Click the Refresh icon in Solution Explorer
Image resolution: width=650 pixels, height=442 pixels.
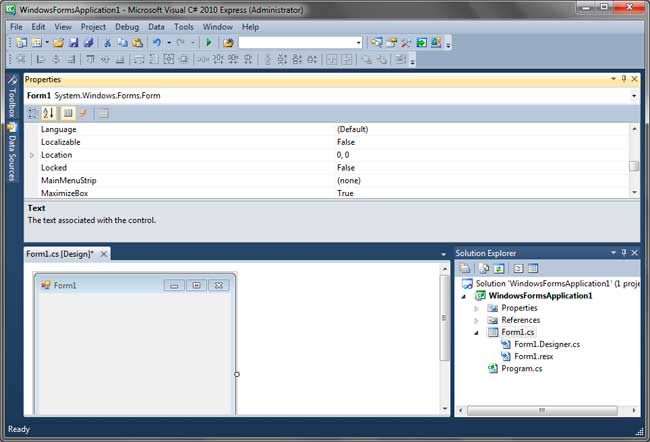click(x=497, y=268)
